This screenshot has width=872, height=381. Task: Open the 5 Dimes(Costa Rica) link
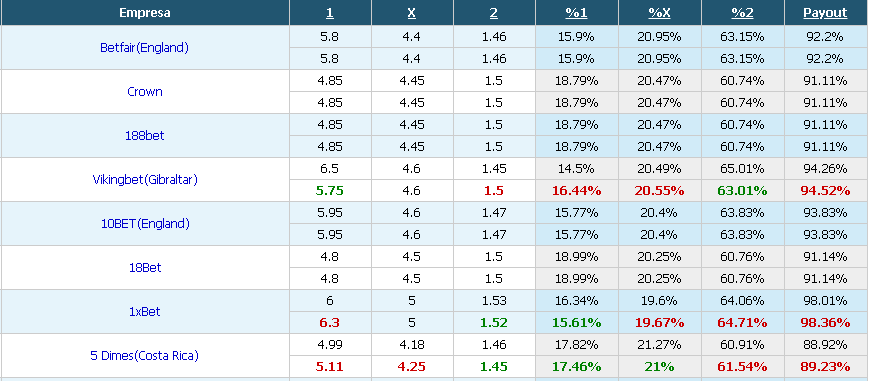click(x=145, y=355)
